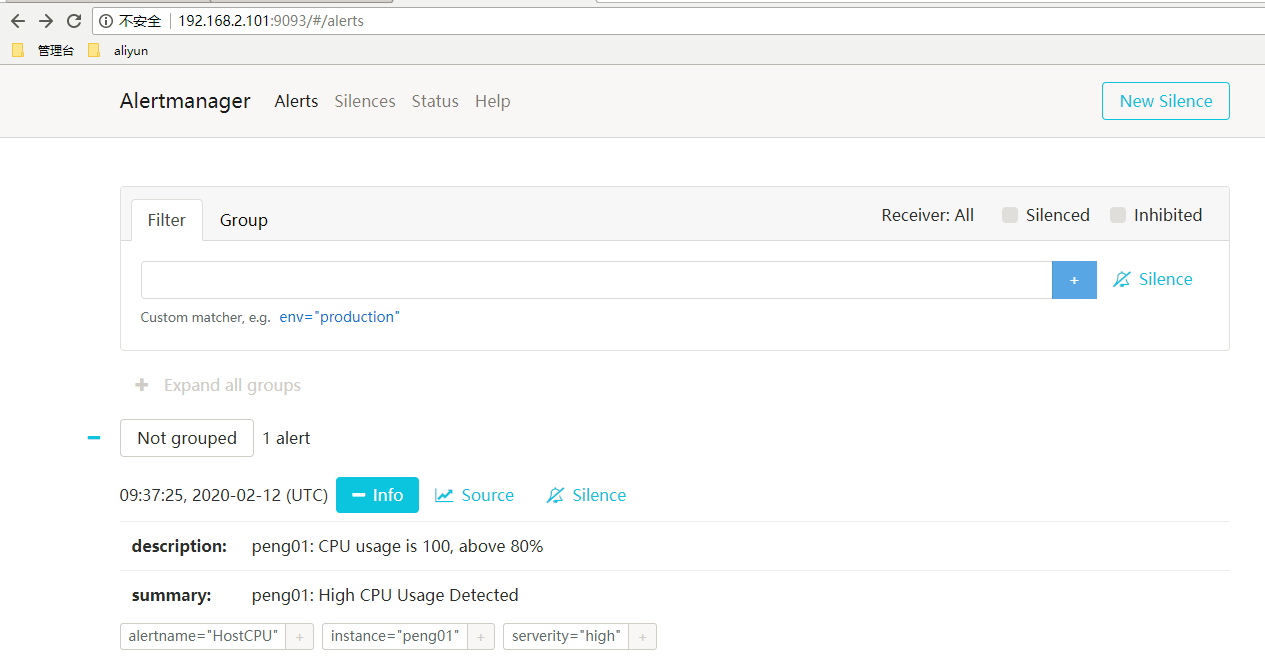Focus the custom matcher filter input

(596, 280)
